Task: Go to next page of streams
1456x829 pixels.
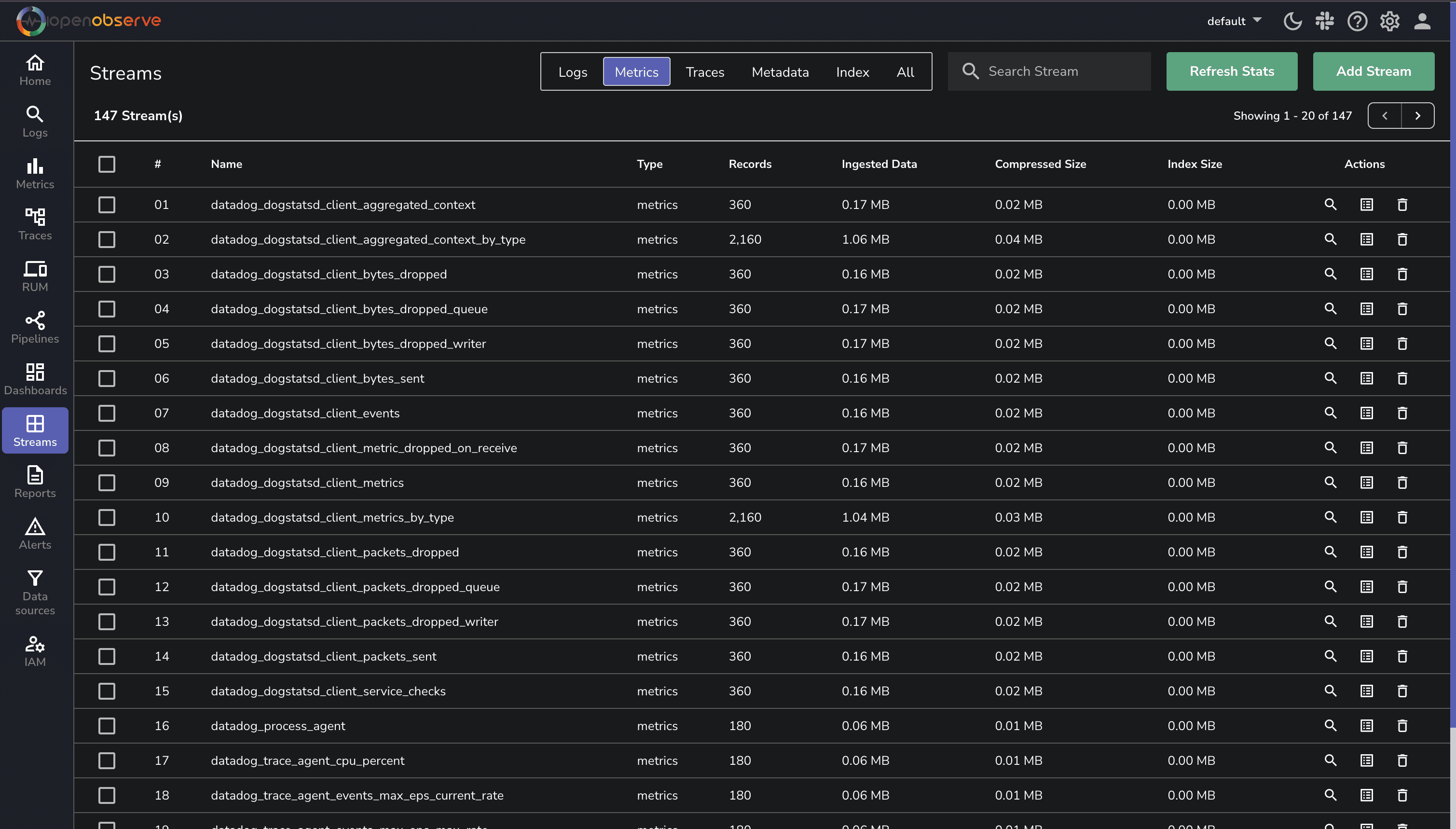Action: tap(1417, 116)
